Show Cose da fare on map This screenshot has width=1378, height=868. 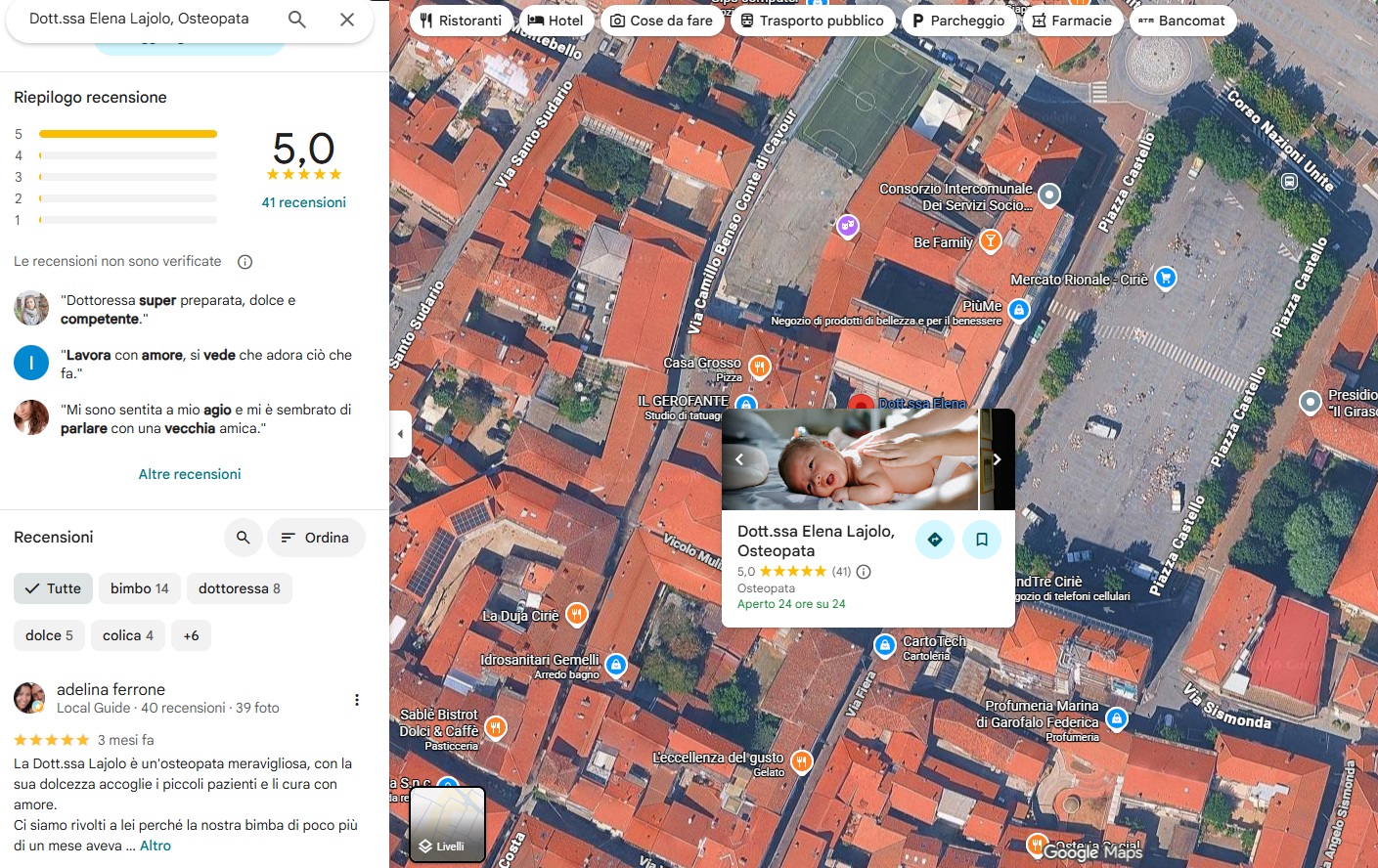(x=662, y=21)
